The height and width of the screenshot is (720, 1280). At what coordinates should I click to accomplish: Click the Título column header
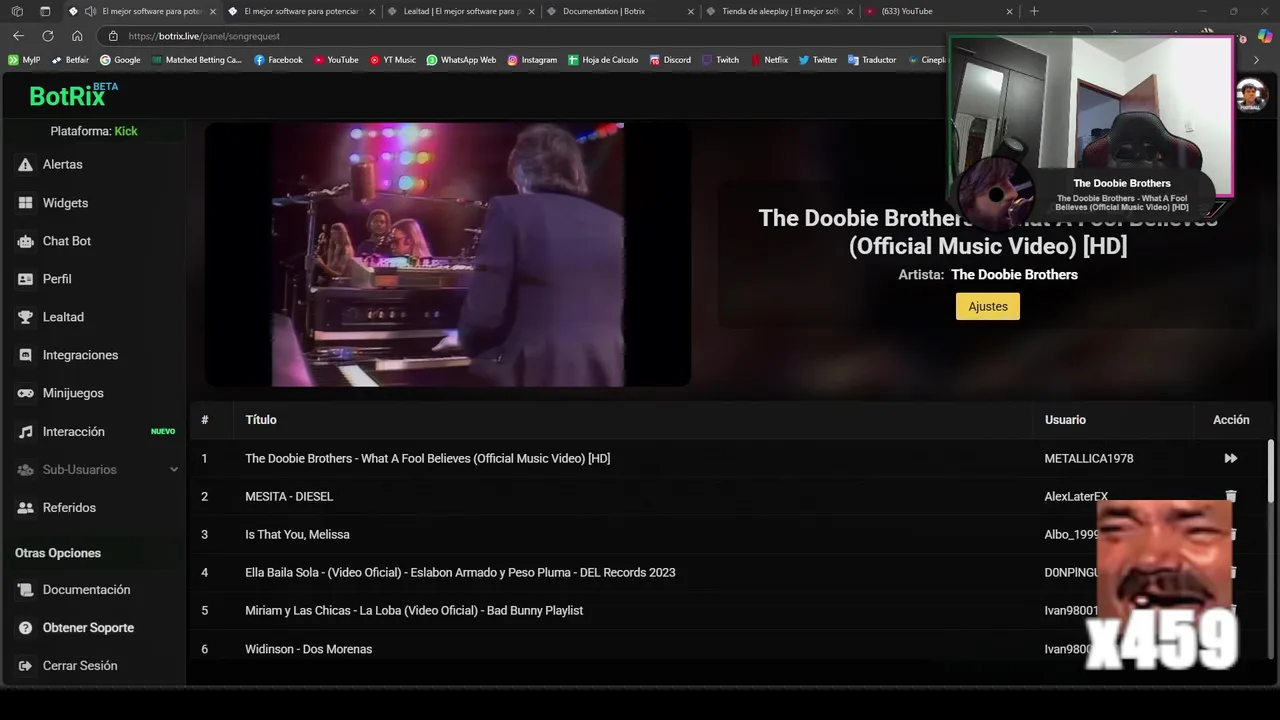pos(261,420)
